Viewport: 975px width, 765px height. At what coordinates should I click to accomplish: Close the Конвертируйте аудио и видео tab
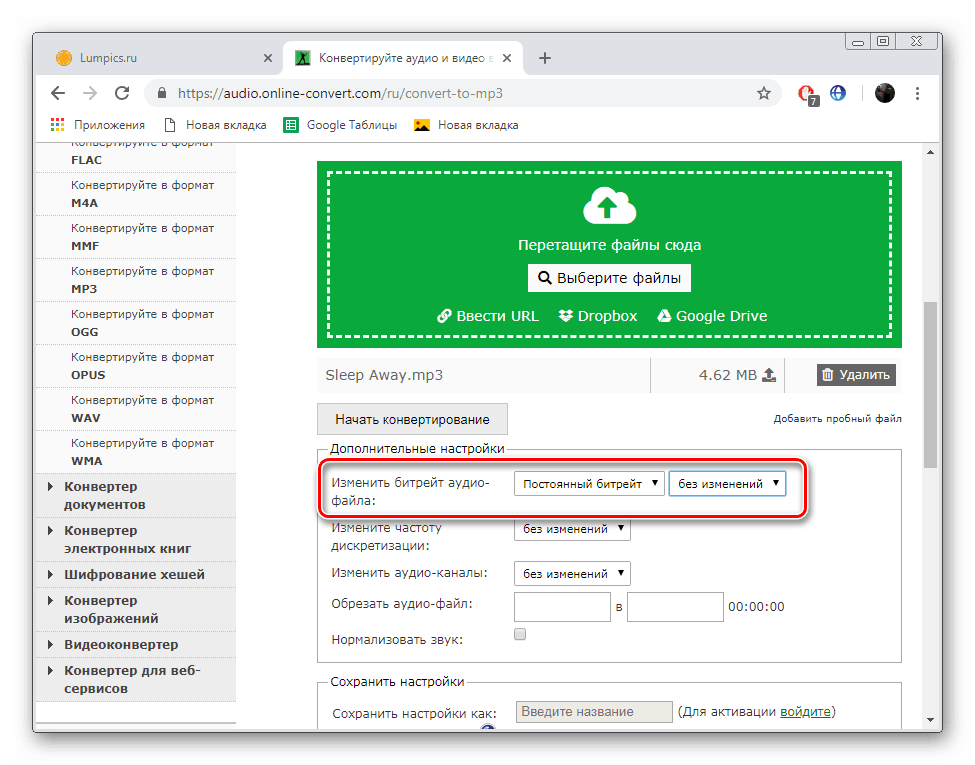tap(507, 58)
